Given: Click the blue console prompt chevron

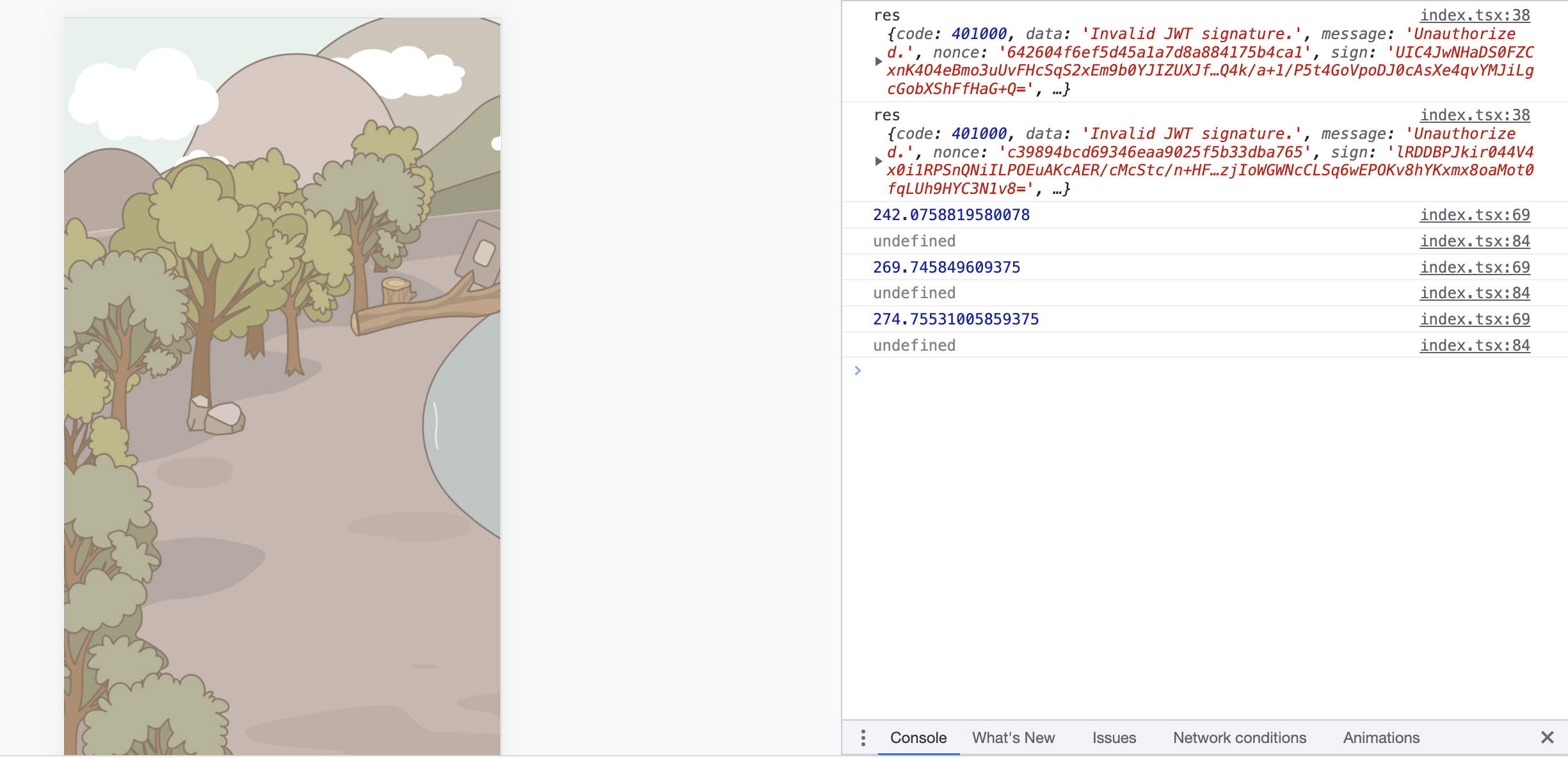Looking at the screenshot, I should click(858, 370).
